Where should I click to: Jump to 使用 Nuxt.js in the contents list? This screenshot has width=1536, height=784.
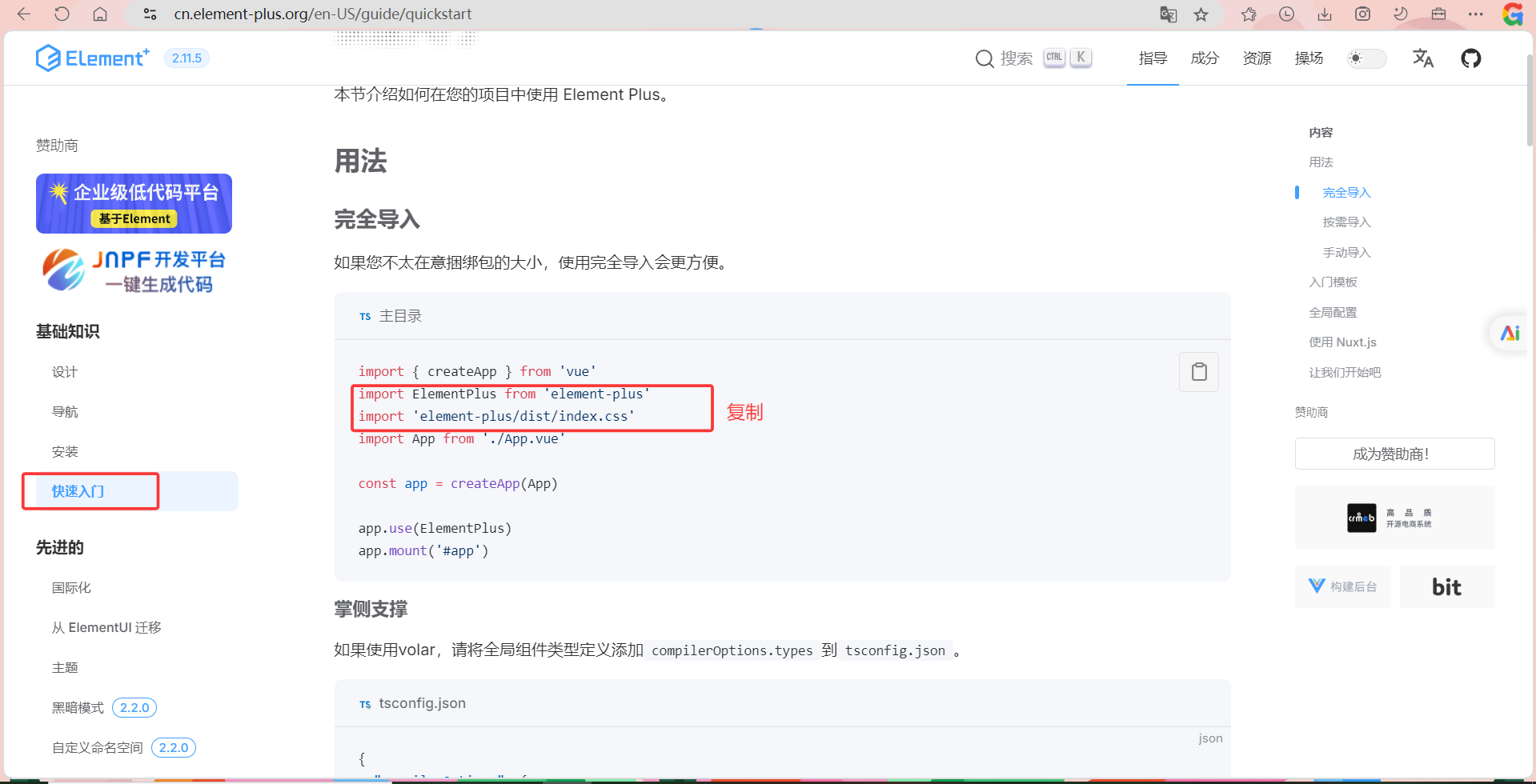click(x=1342, y=342)
